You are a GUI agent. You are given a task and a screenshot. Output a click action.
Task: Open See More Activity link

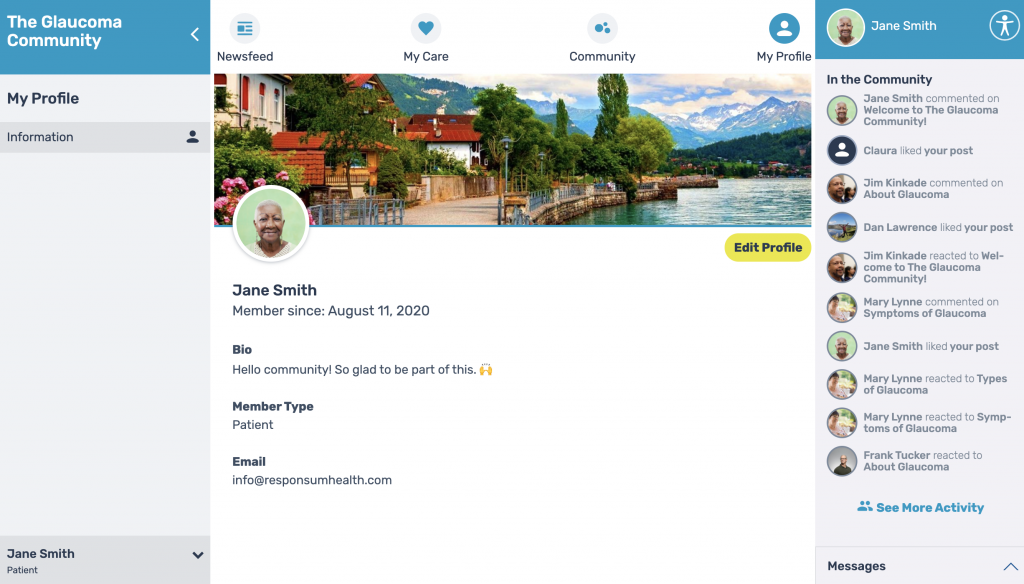[x=930, y=508]
